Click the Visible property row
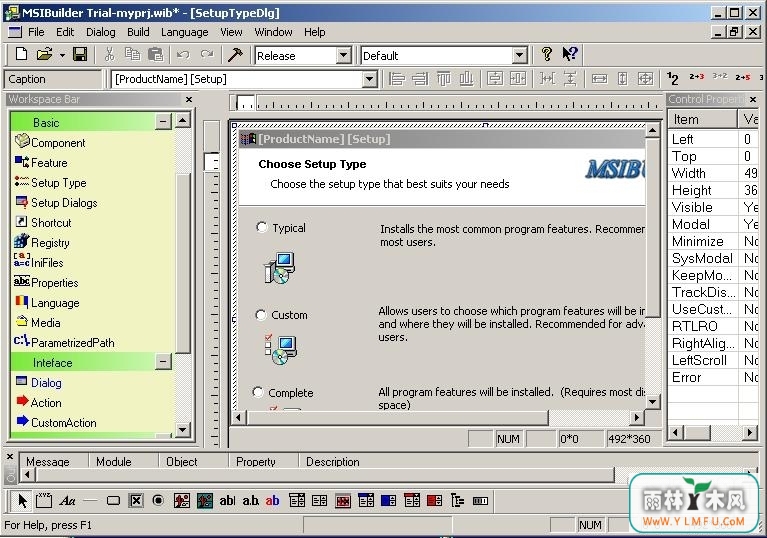This screenshot has width=767, height=538. point(713,207)
